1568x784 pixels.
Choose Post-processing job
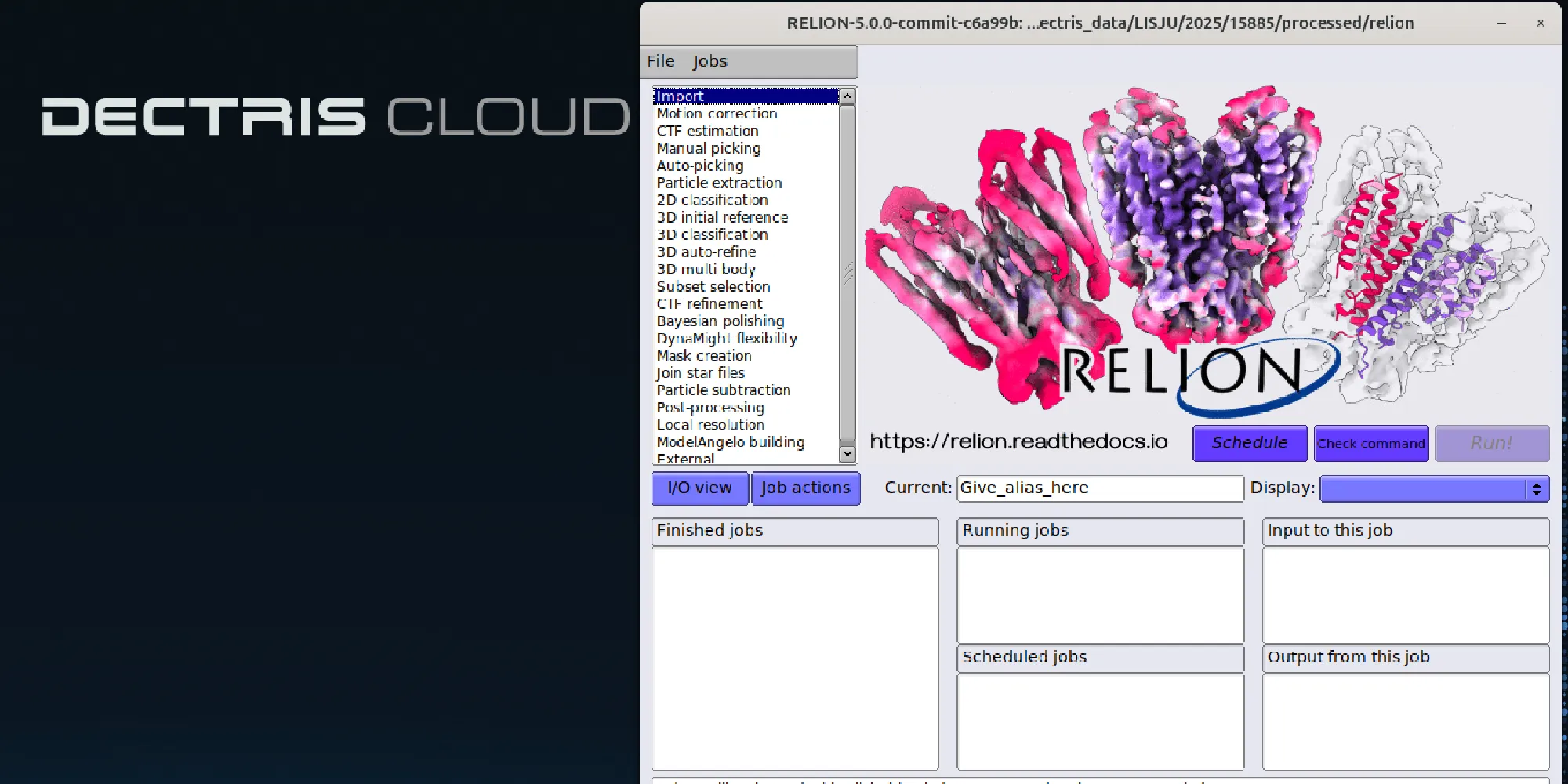tap(746, 407)
